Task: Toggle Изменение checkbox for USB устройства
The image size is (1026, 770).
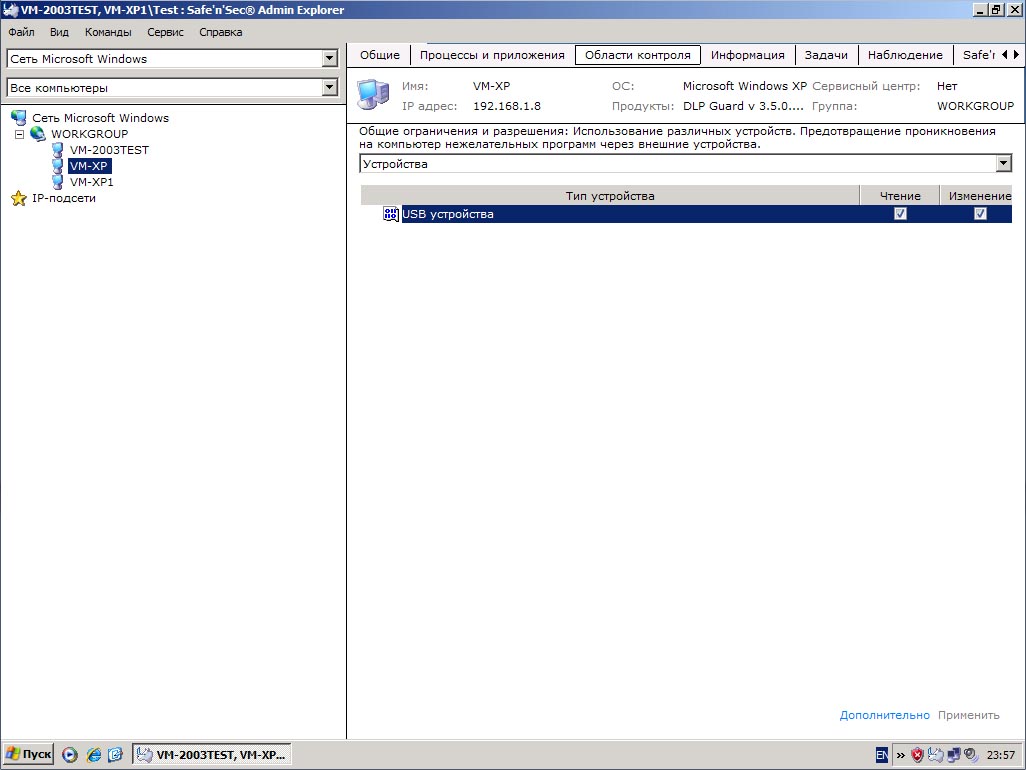Action: point(980,214)
